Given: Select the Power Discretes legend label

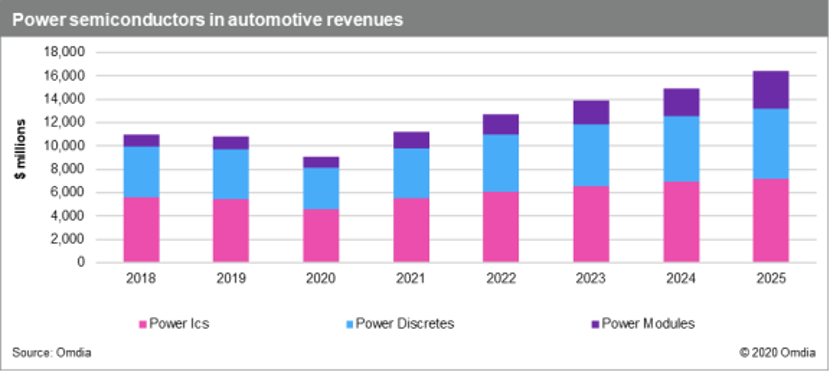Looking at the screenshot, I should pyautogui.click(x=405, y=324).
